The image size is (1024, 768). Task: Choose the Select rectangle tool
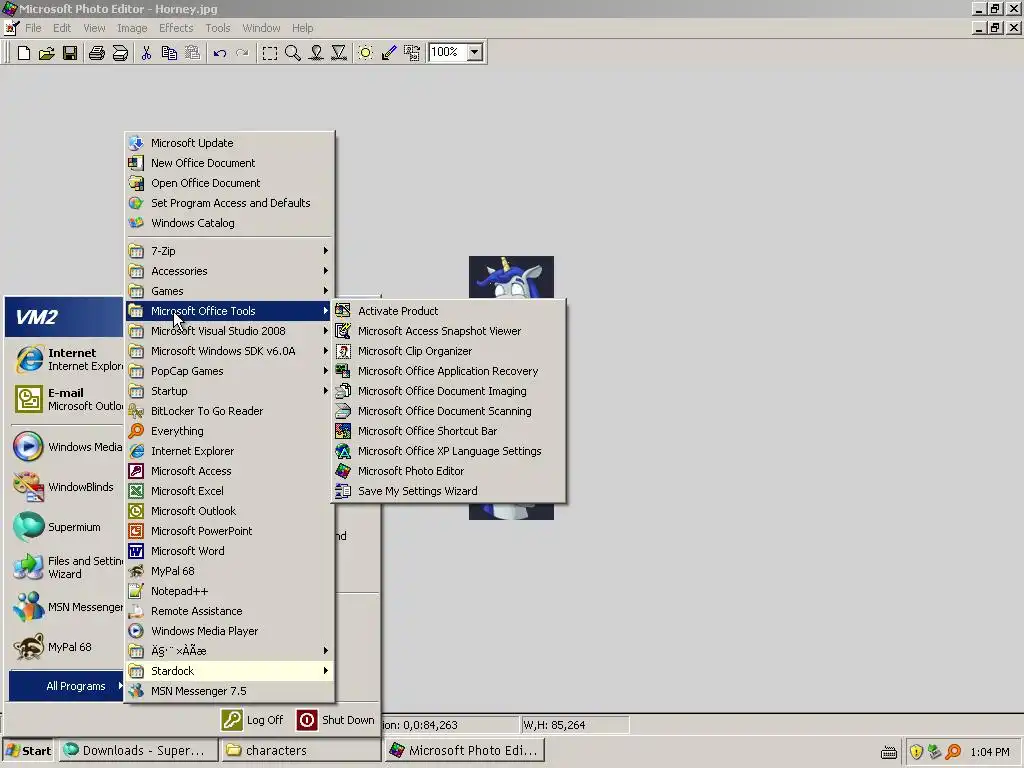[269, 53]
